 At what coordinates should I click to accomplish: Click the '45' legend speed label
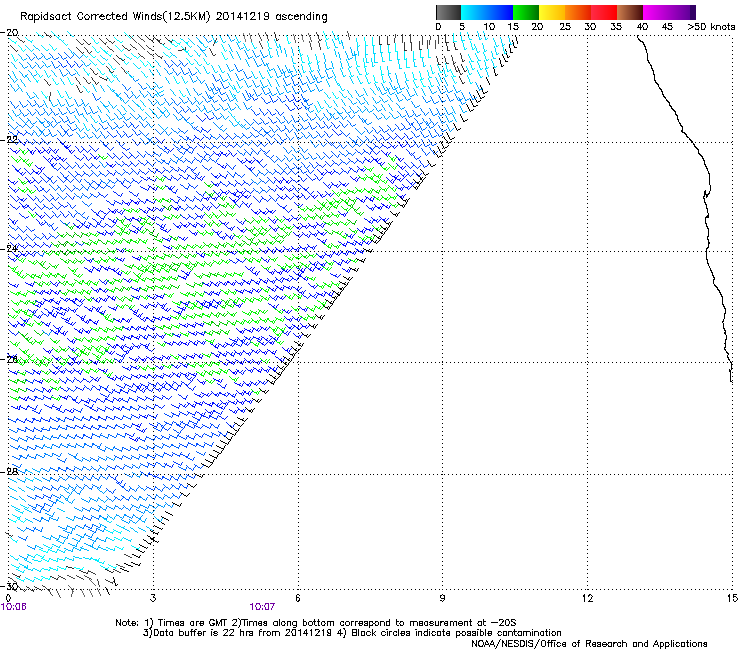(667, 27)
